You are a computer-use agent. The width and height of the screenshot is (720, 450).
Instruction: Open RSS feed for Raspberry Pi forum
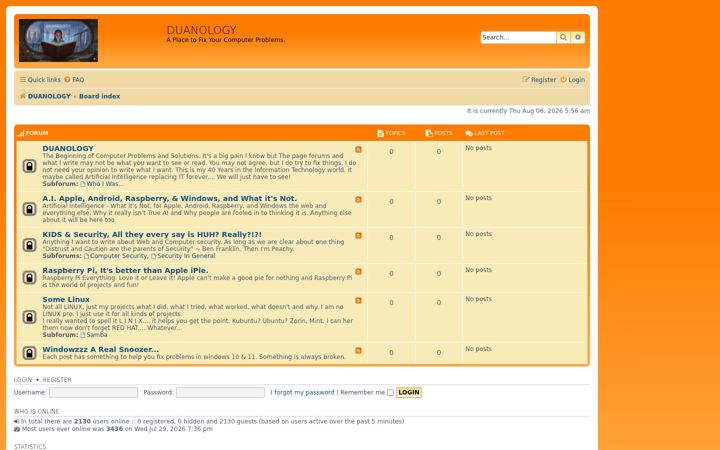click(358, 272)
